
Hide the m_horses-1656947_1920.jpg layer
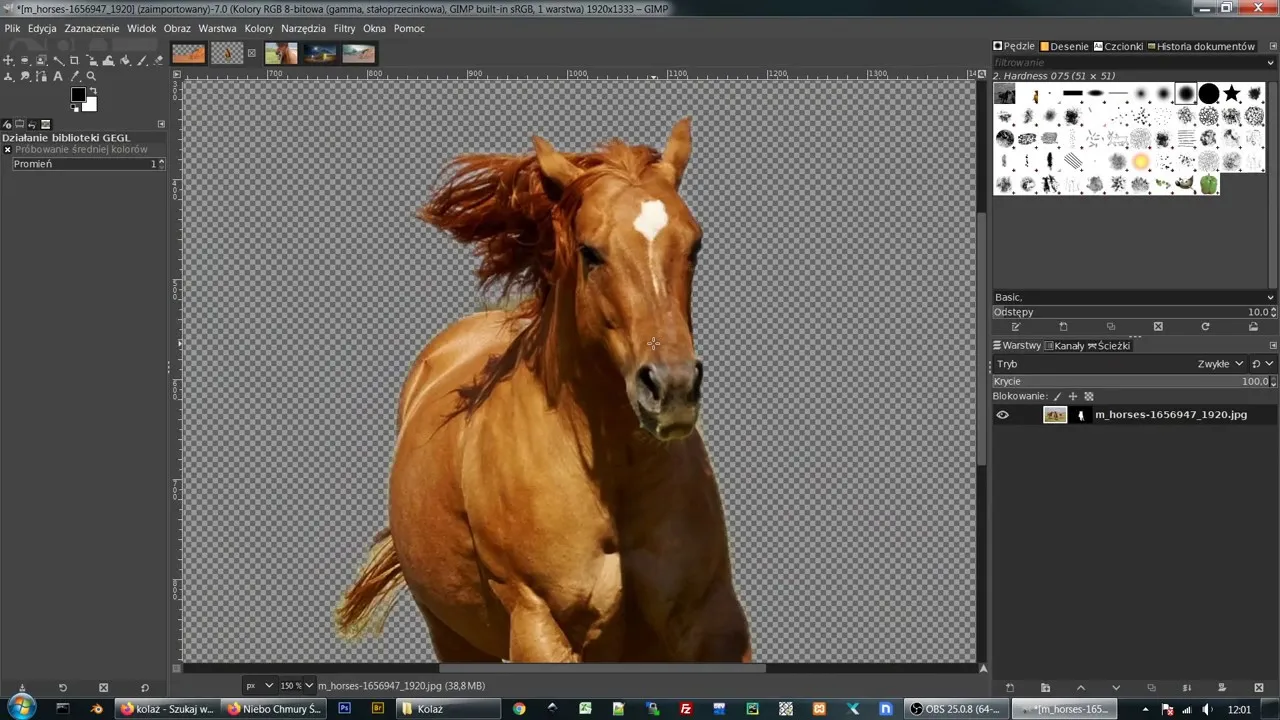coord(1002,414)
